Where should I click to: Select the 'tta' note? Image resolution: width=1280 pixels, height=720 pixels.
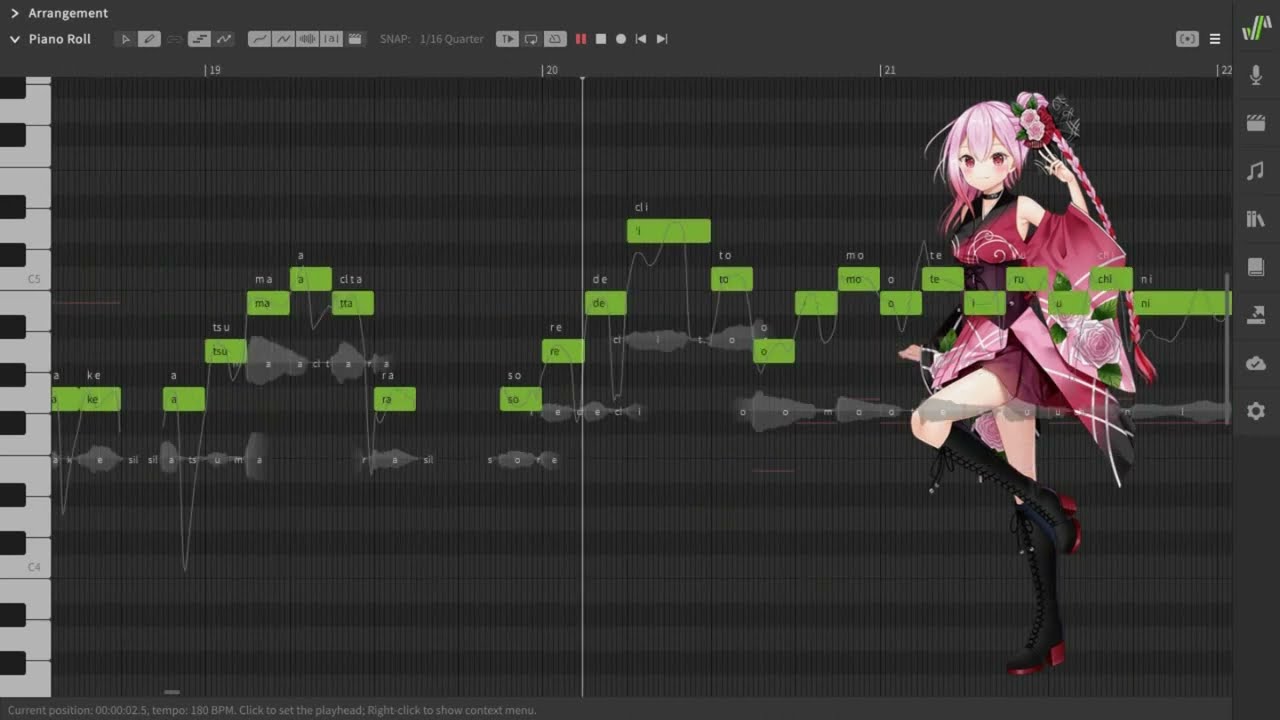pyautogui.click(x=352, y=303)
